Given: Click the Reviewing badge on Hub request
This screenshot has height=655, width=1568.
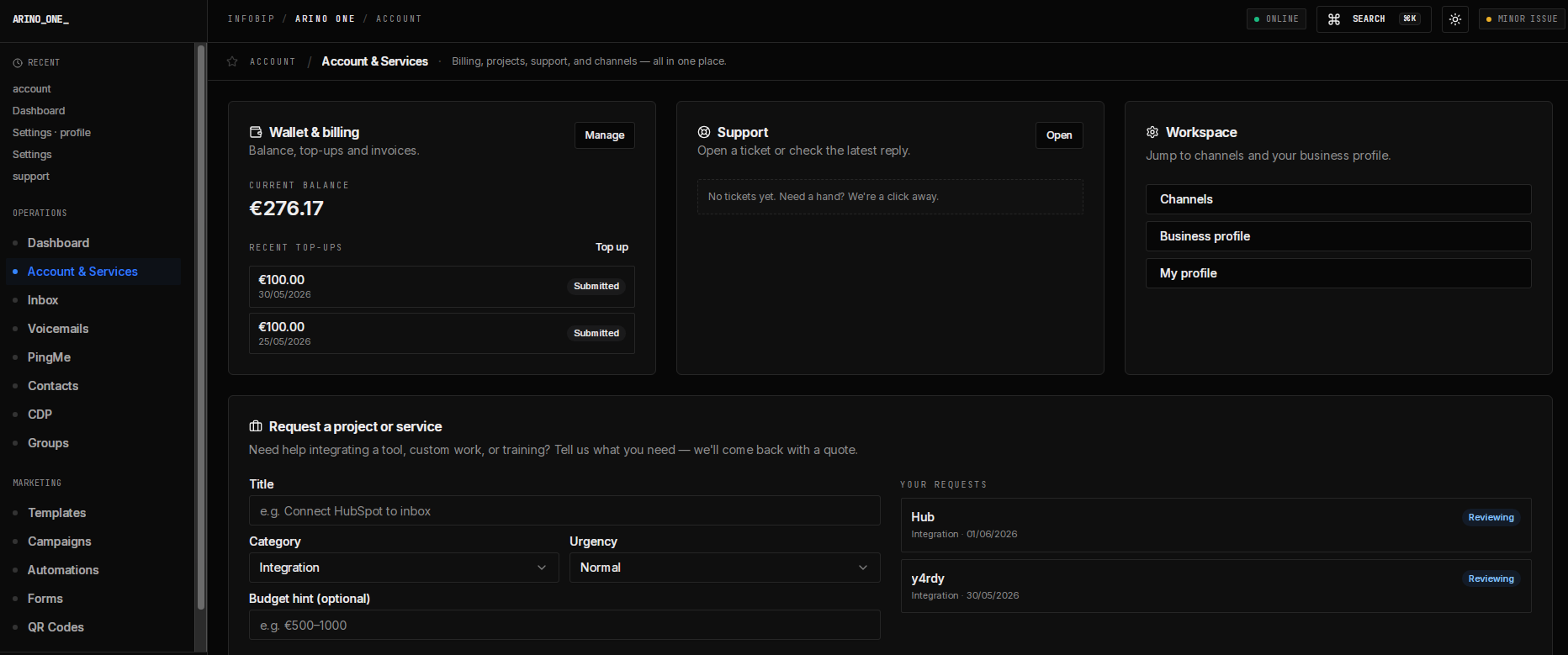Looking at the screenshot, I should 1491,517.
